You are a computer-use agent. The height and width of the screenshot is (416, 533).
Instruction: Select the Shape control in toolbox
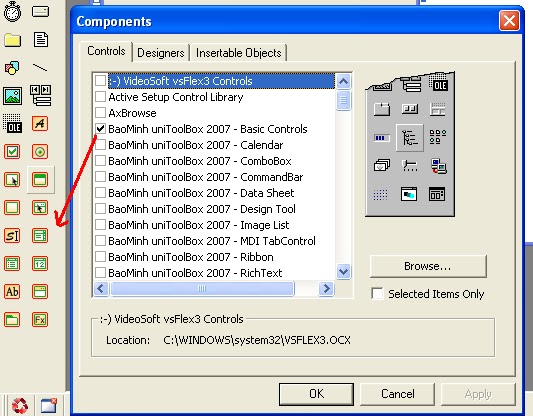(x=12, y=68)
